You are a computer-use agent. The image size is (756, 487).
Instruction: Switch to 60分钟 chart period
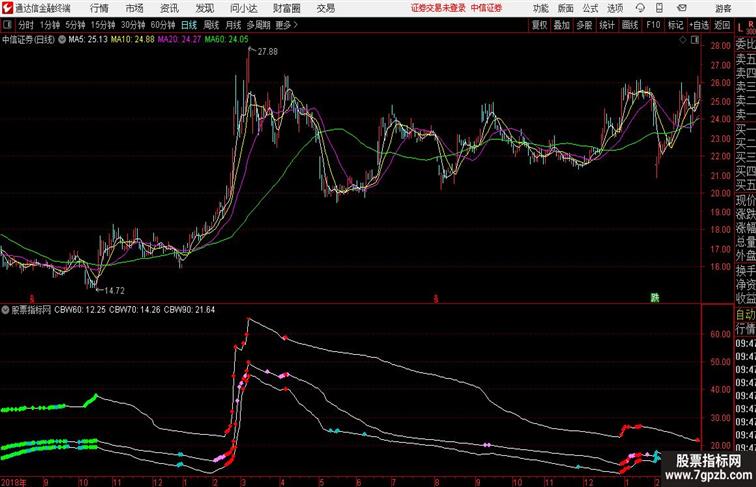coord(163,25)
